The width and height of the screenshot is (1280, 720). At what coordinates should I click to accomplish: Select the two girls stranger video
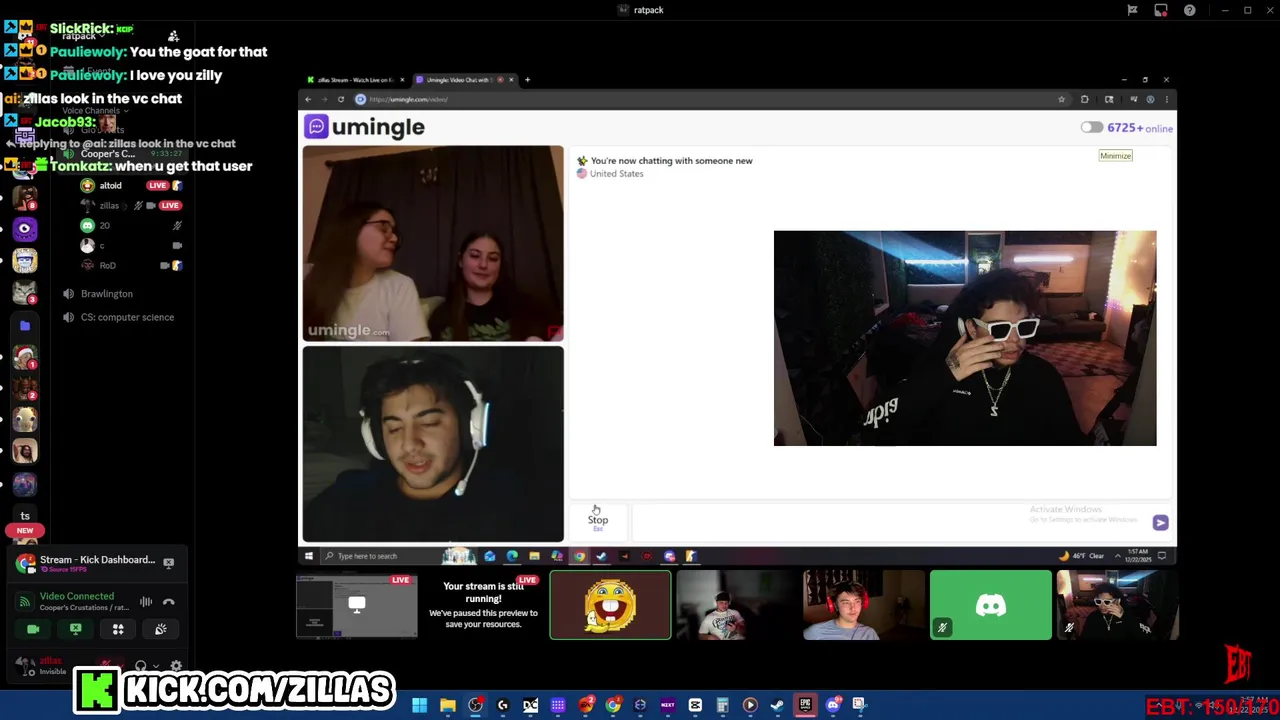pos(433,244)
